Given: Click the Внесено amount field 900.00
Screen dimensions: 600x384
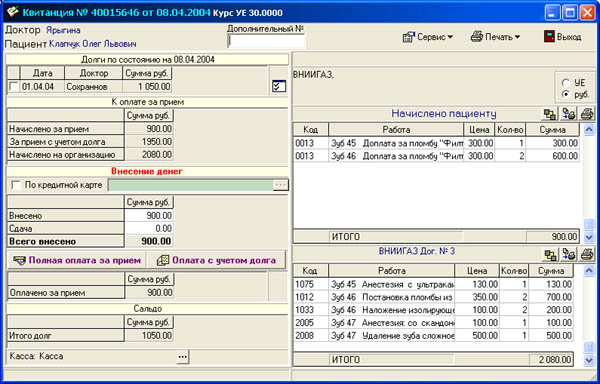Looking at the screenshot, I should 149,216.
